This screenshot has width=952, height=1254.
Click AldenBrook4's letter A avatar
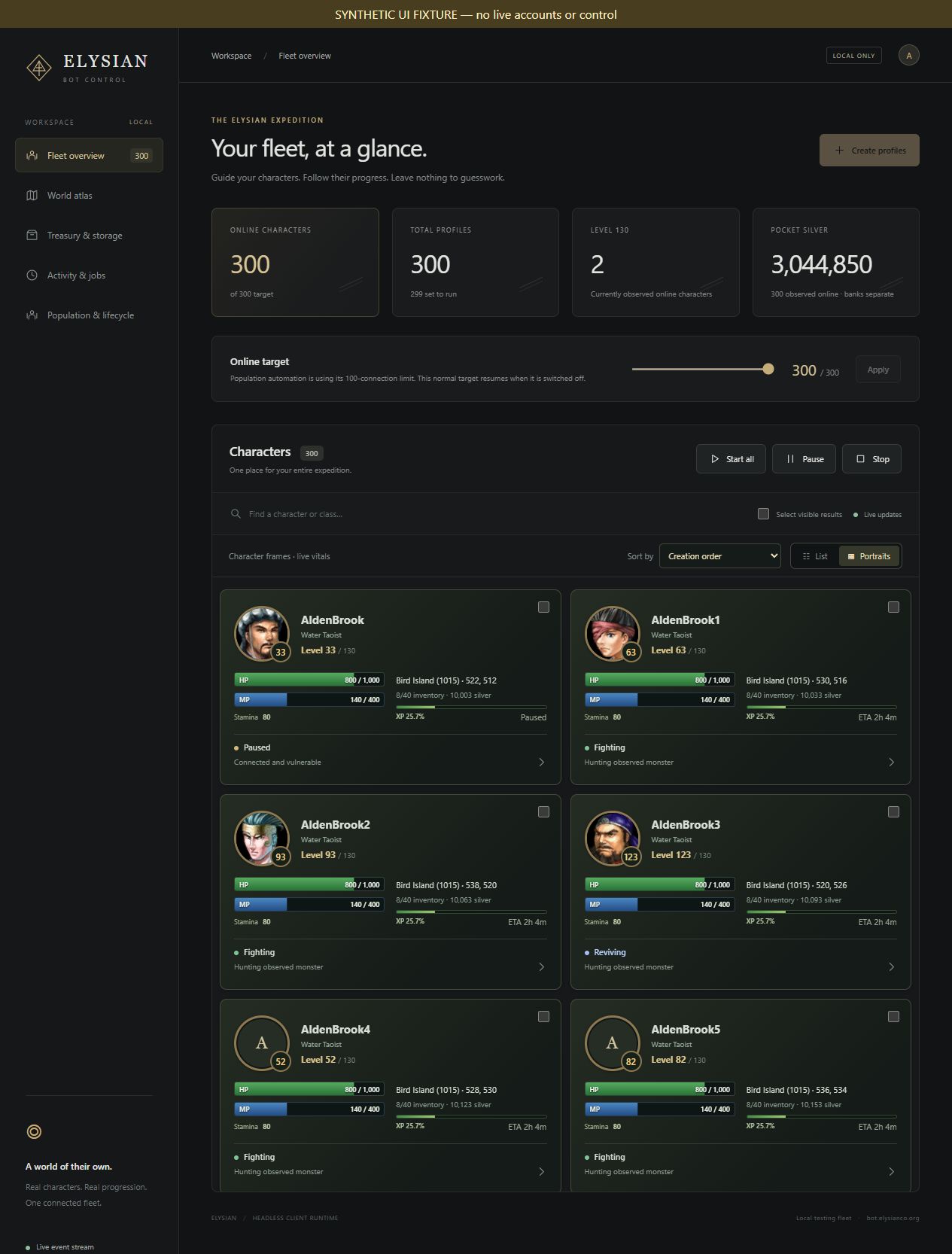pos(262,1043)
